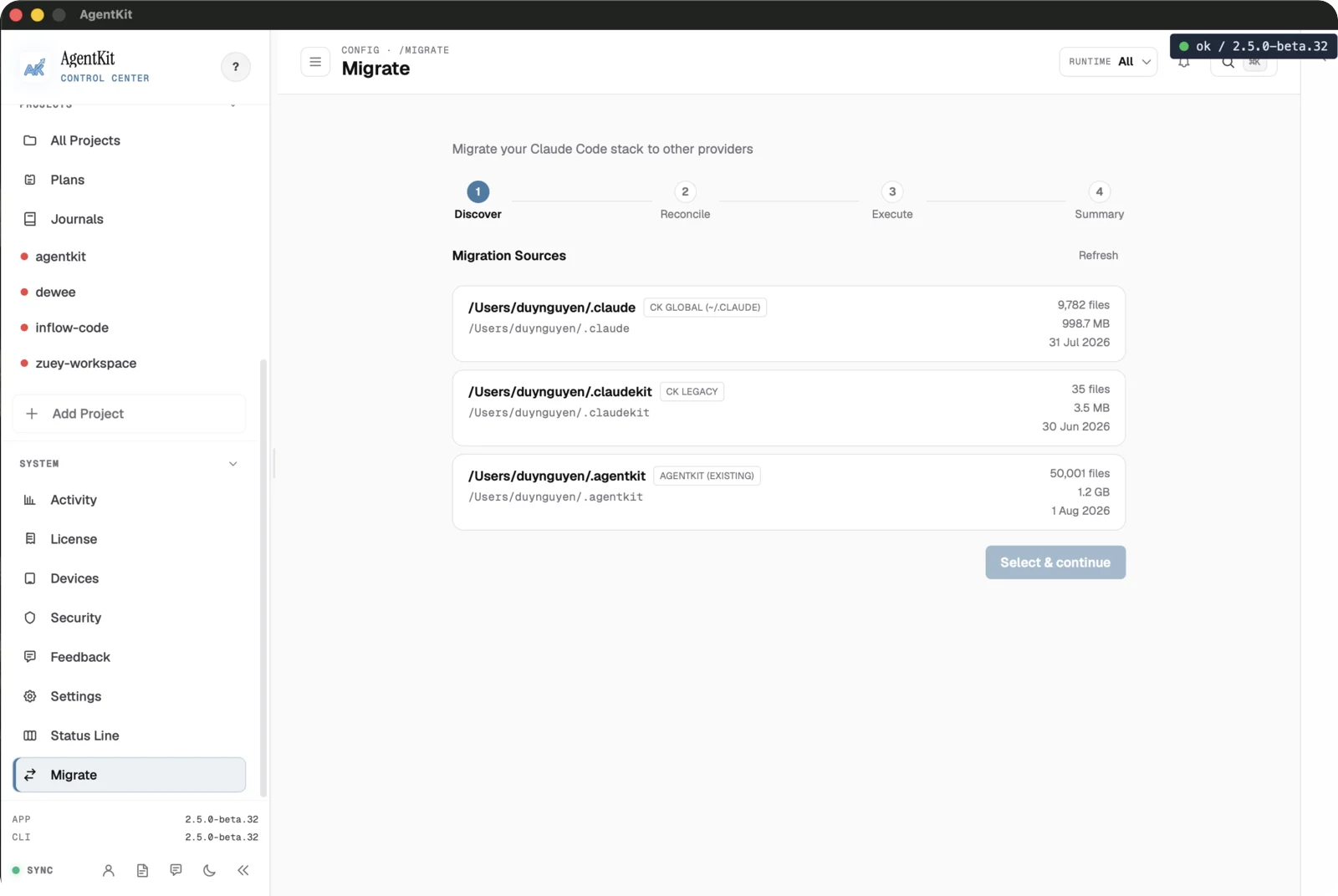Click the Security shield icon
This screenshot has height=896, width=1338.
click(x=30, y=618)
